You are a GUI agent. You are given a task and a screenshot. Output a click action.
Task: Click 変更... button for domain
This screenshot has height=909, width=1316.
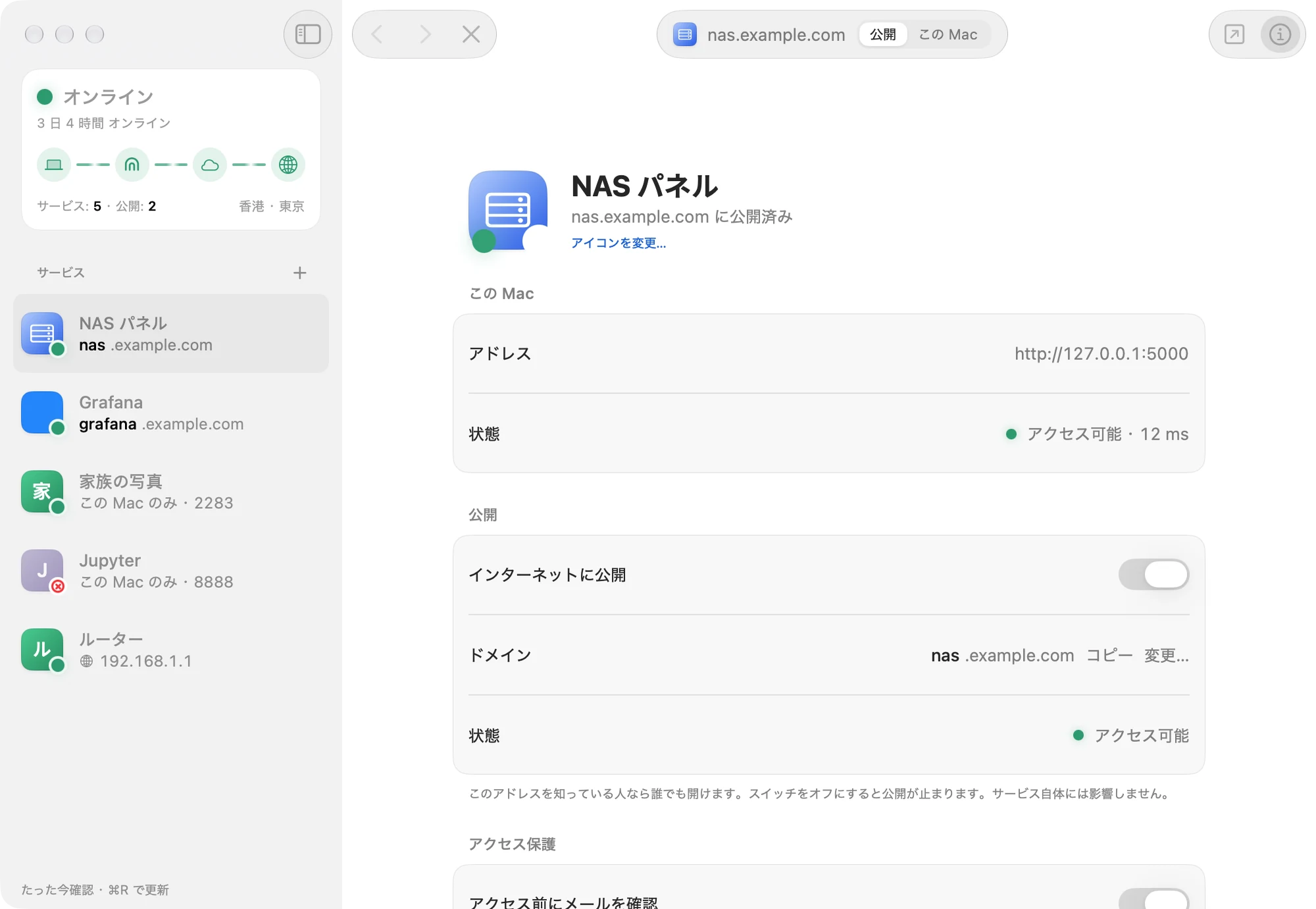pos(1166,655)
